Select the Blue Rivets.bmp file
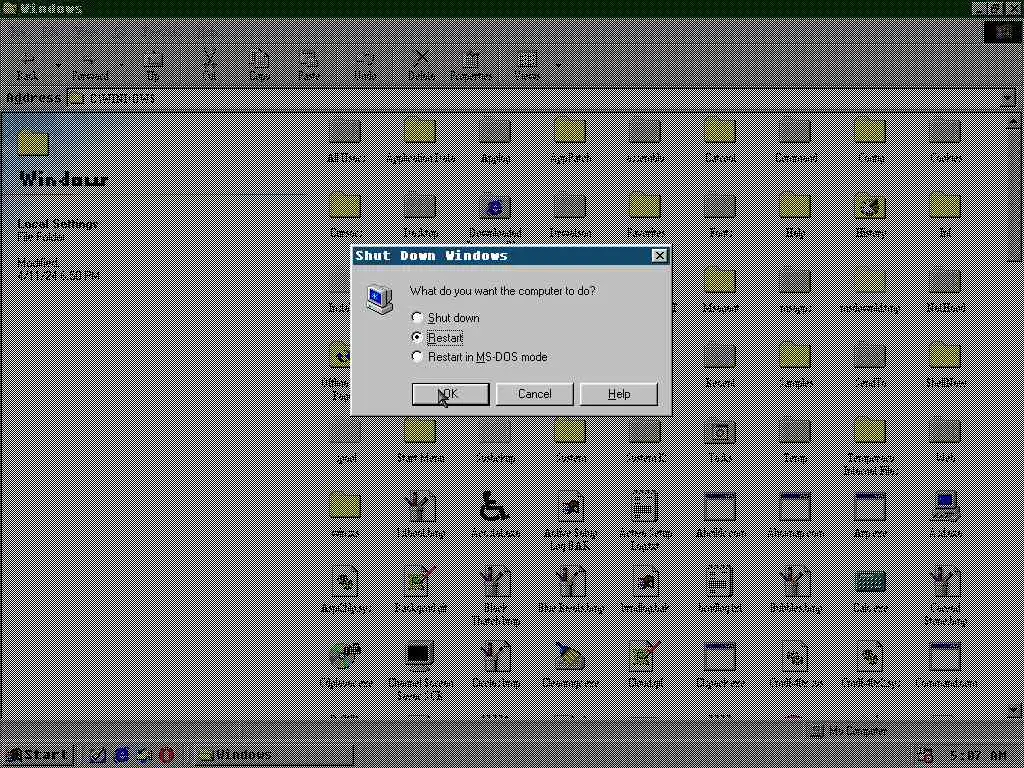1024x768 pixels. [x=570, y=590]
